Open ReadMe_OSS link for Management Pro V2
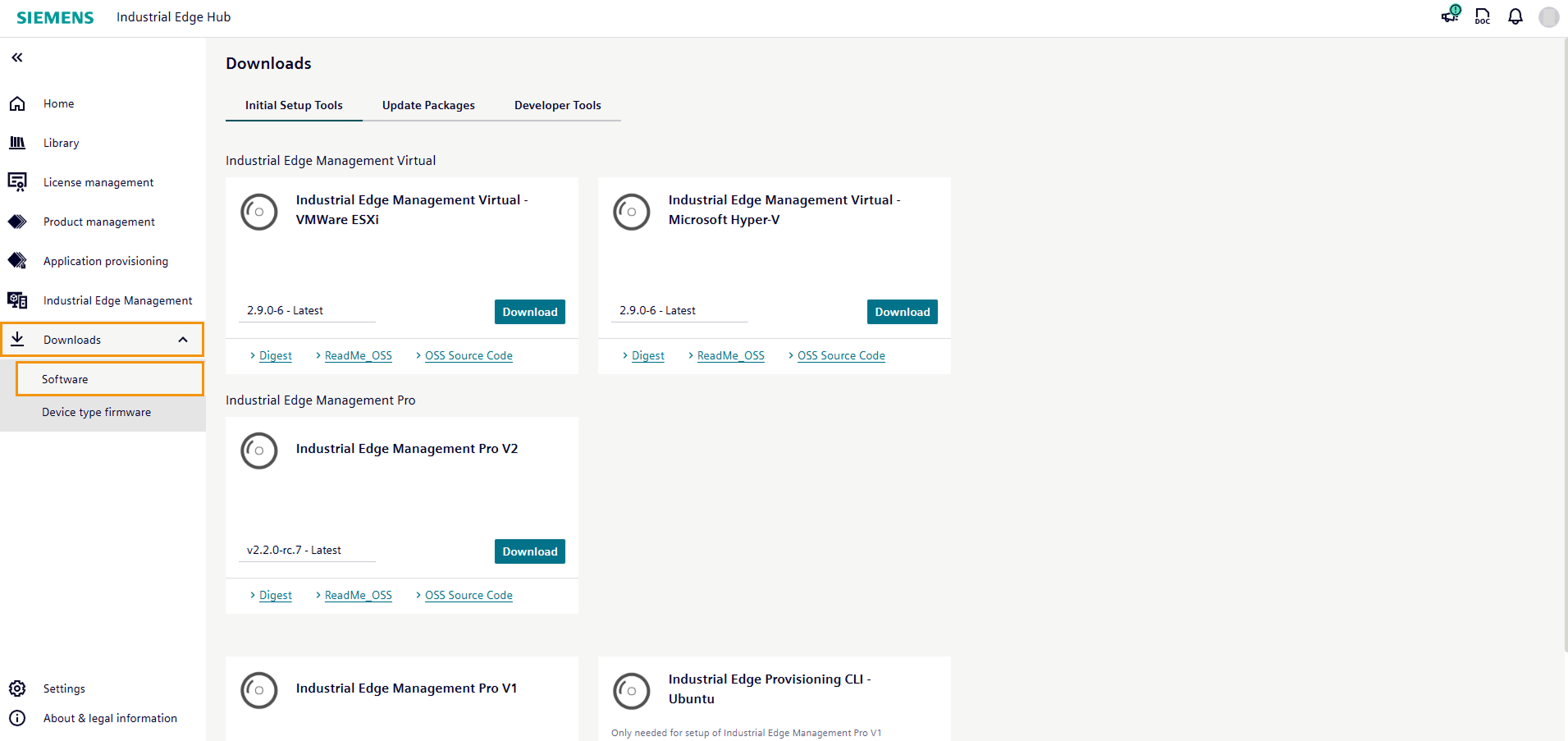 pos(359,595)
